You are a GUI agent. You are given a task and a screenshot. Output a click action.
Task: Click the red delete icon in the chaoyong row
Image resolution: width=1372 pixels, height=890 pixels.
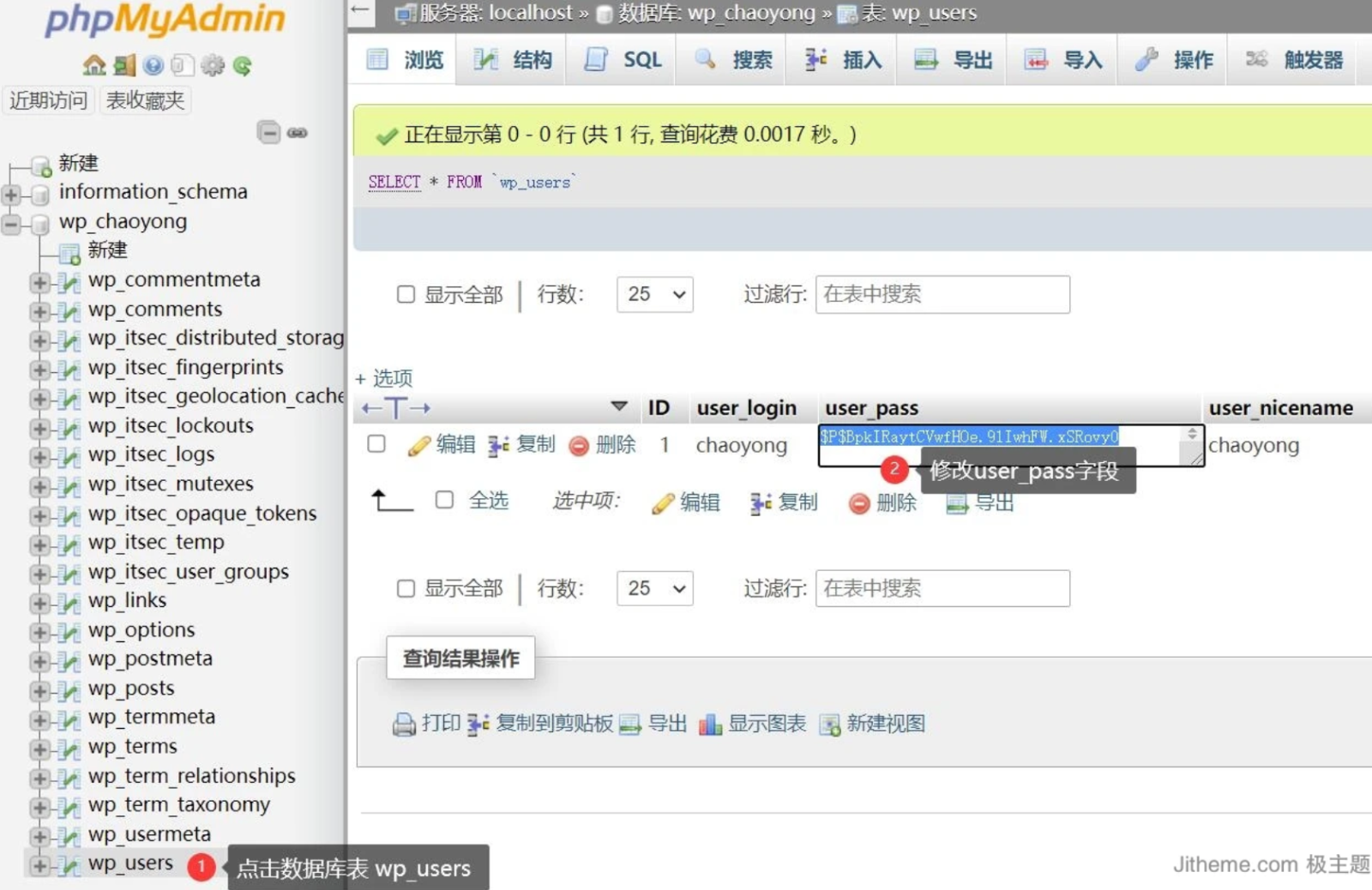coord(579,445)
